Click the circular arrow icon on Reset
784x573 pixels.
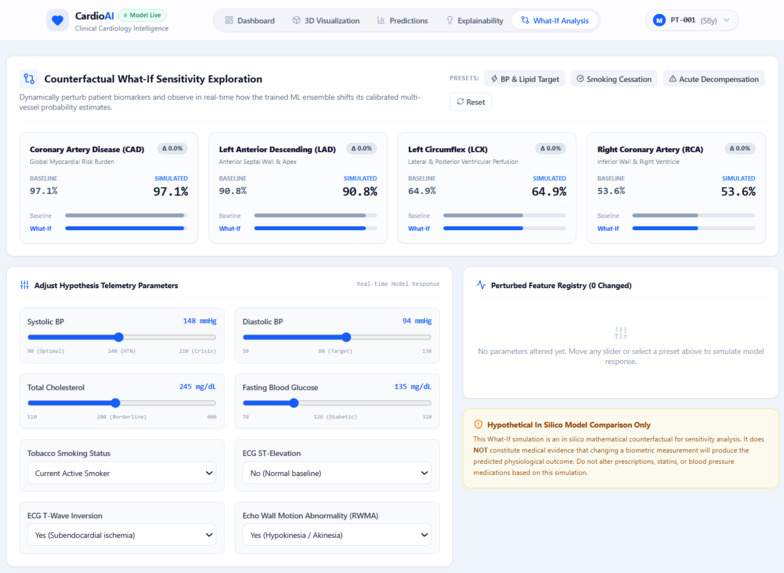point(460,102)
